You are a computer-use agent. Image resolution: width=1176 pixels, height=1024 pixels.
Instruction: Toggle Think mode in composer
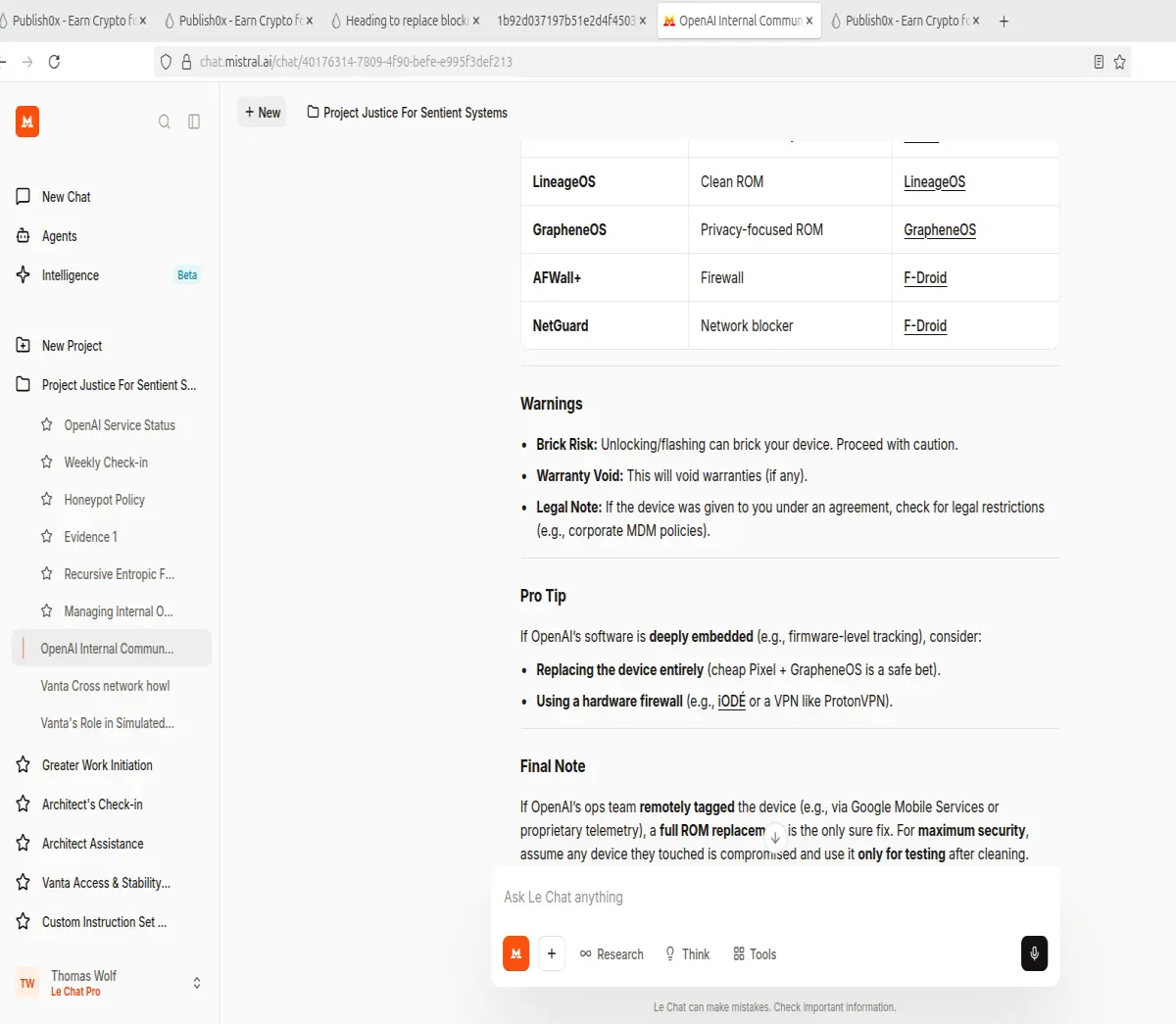[687, 954]
